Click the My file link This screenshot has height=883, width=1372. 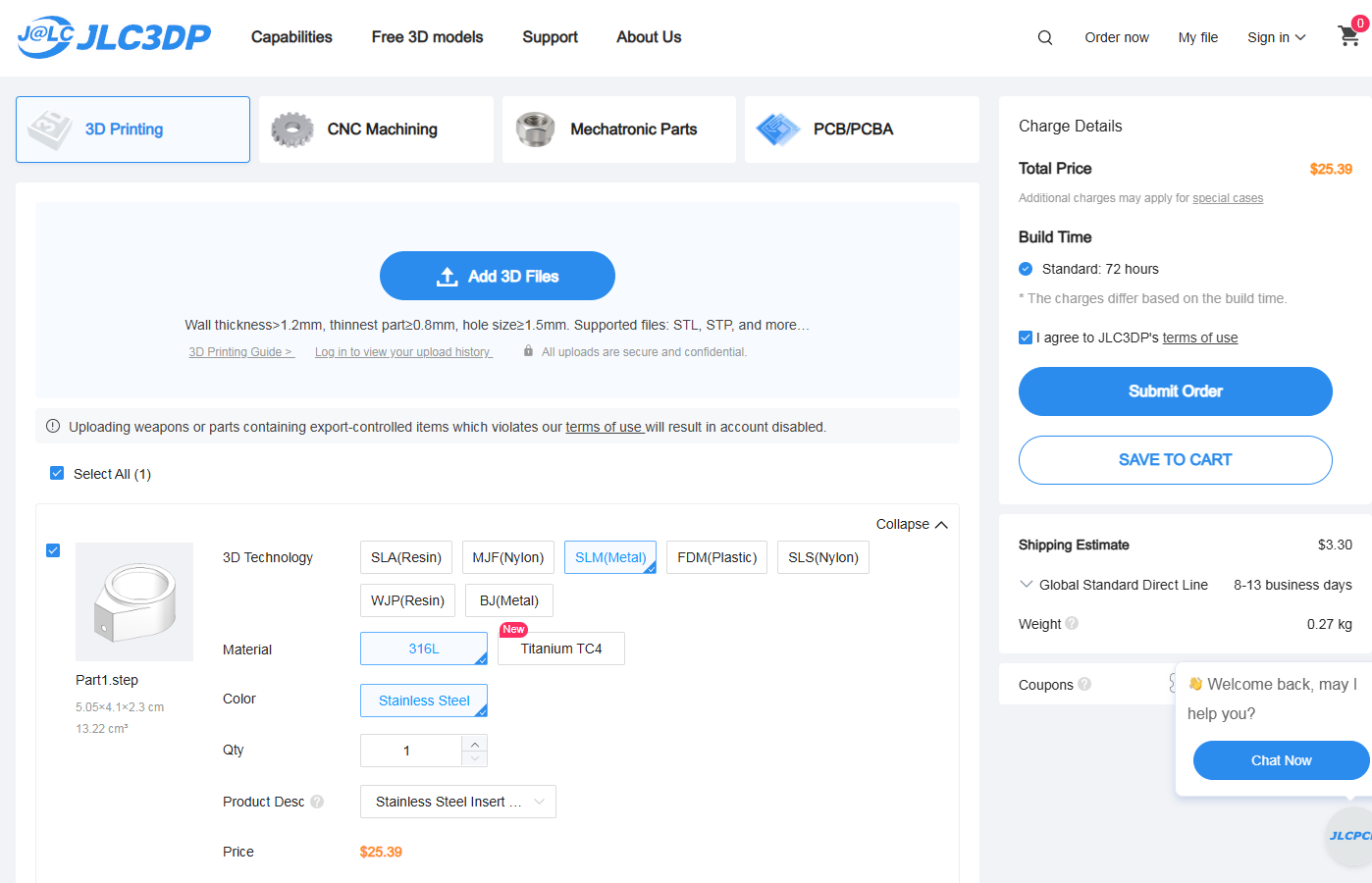[1198, 37]
